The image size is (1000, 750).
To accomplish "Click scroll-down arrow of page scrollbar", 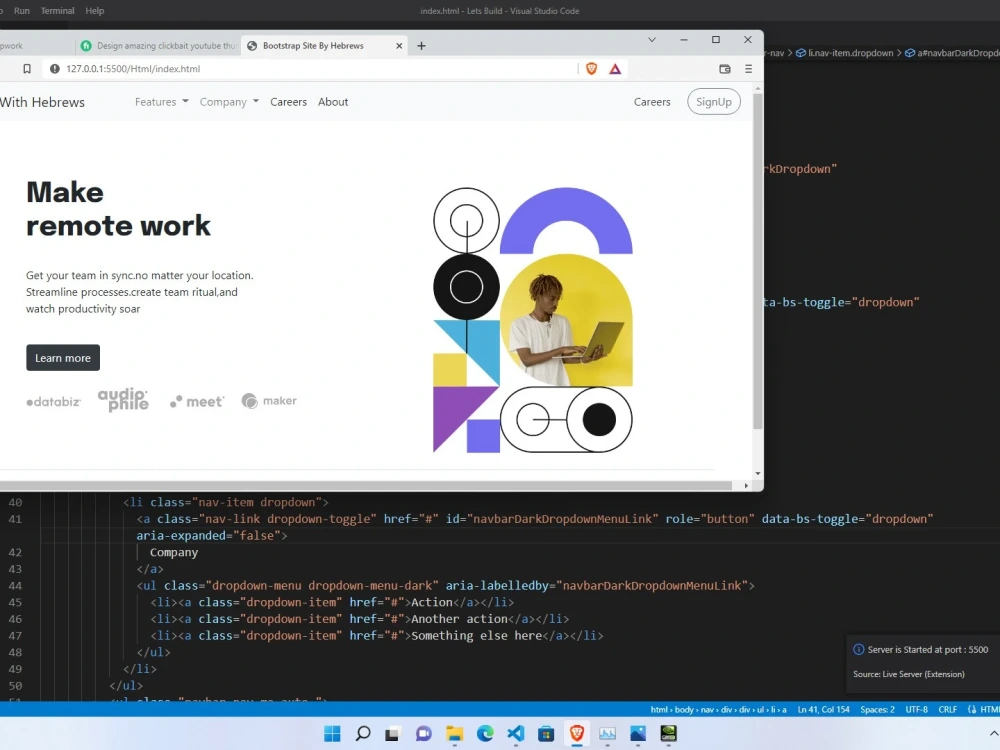I will (758, 474).
